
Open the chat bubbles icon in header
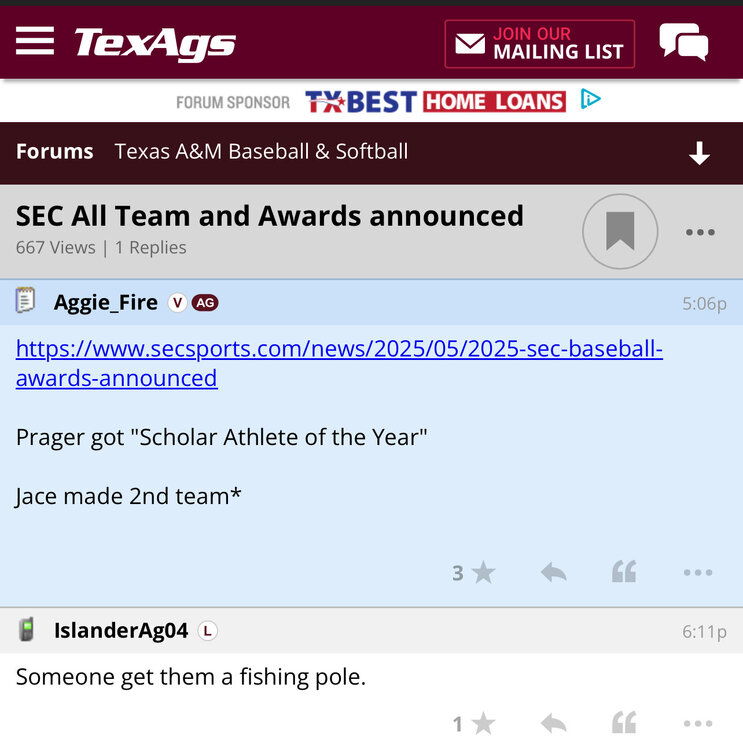[684, 43]
